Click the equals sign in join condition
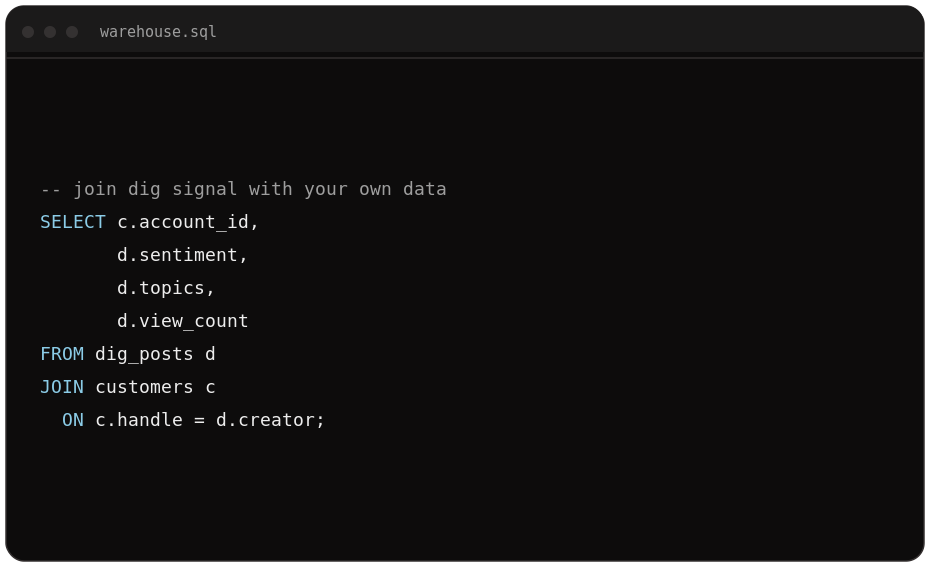Viewport: 930px width, 567px height. 199,421
